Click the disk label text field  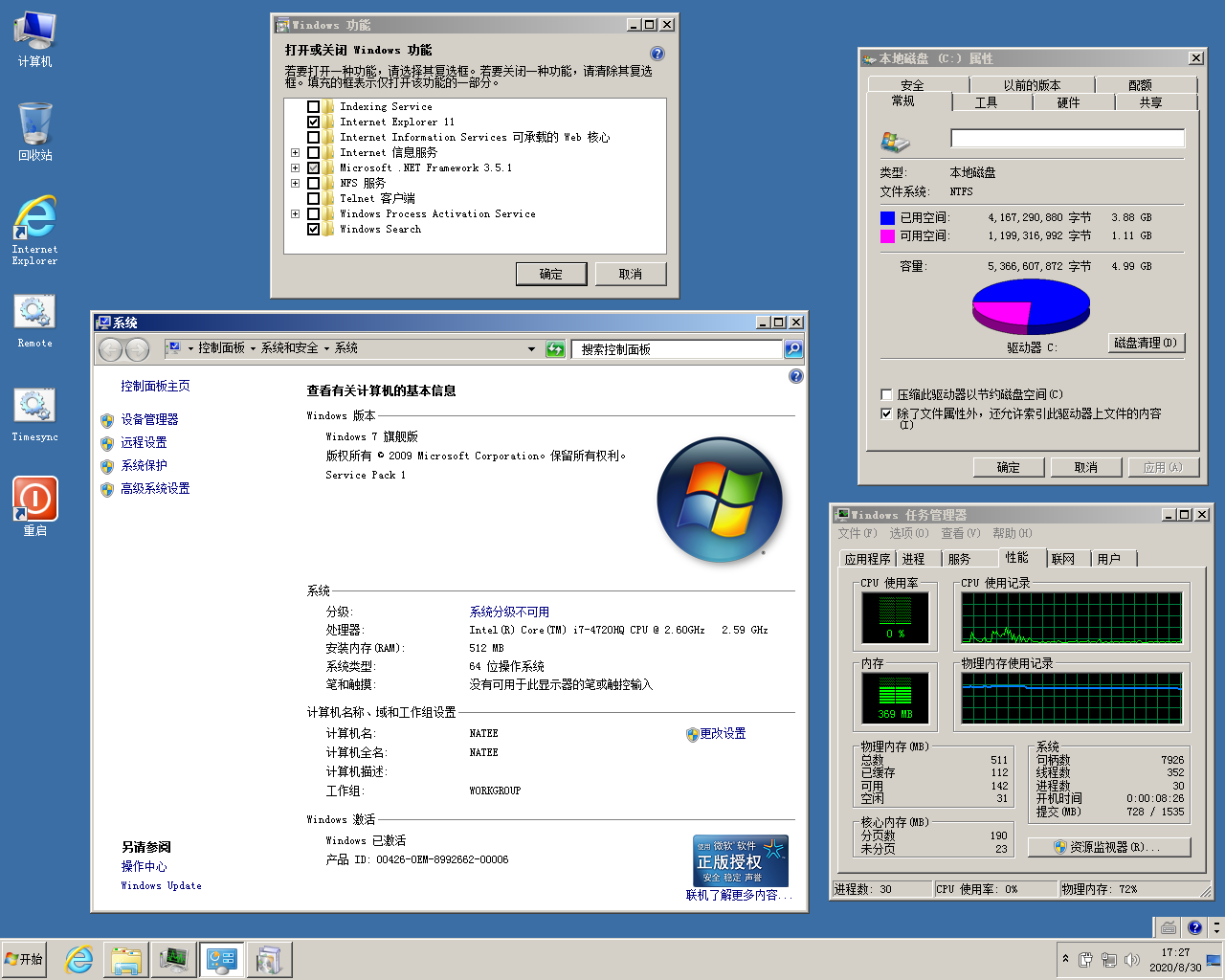pyautogui.click(x=1067, y=139)
